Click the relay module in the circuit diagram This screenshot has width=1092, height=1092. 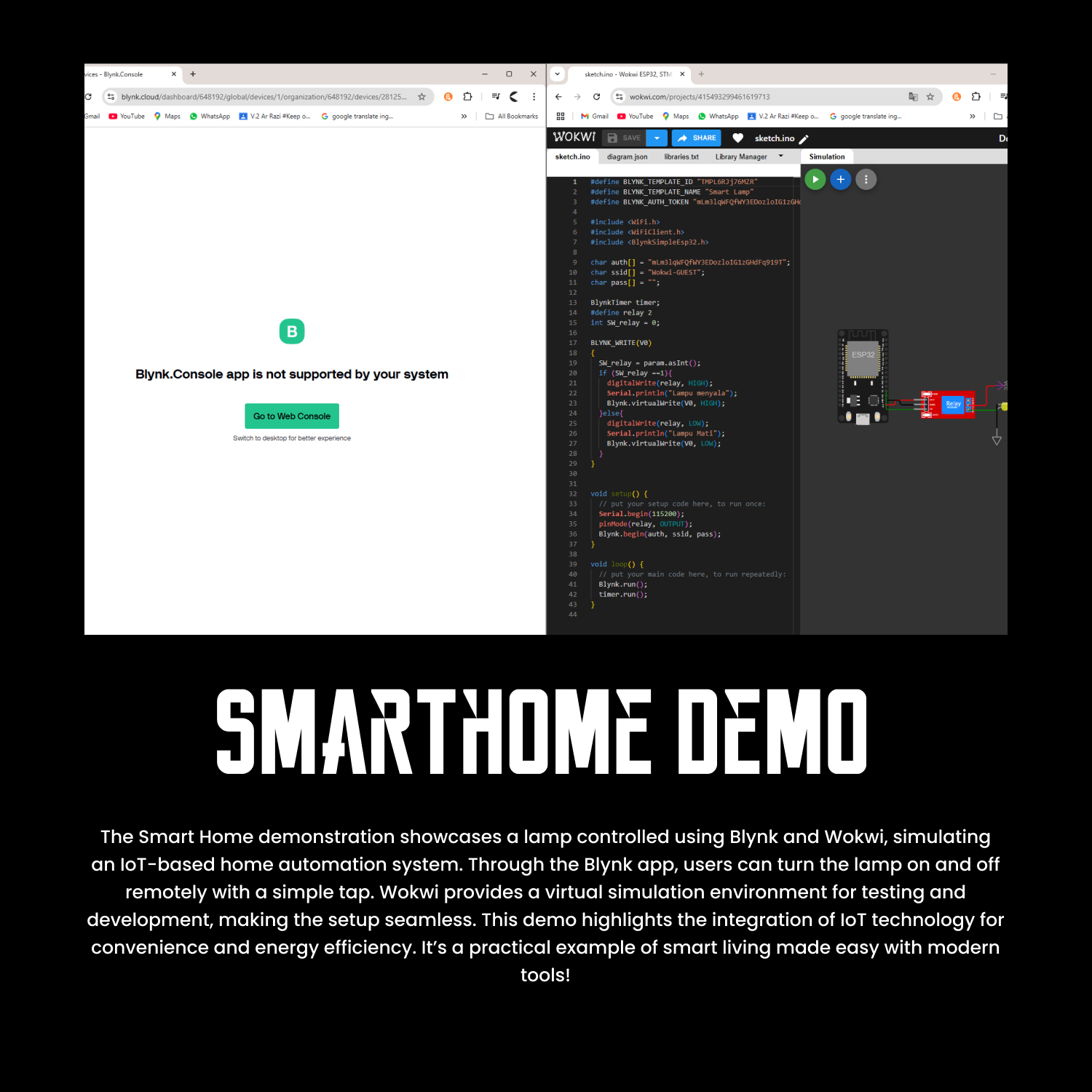click(954, 405)
